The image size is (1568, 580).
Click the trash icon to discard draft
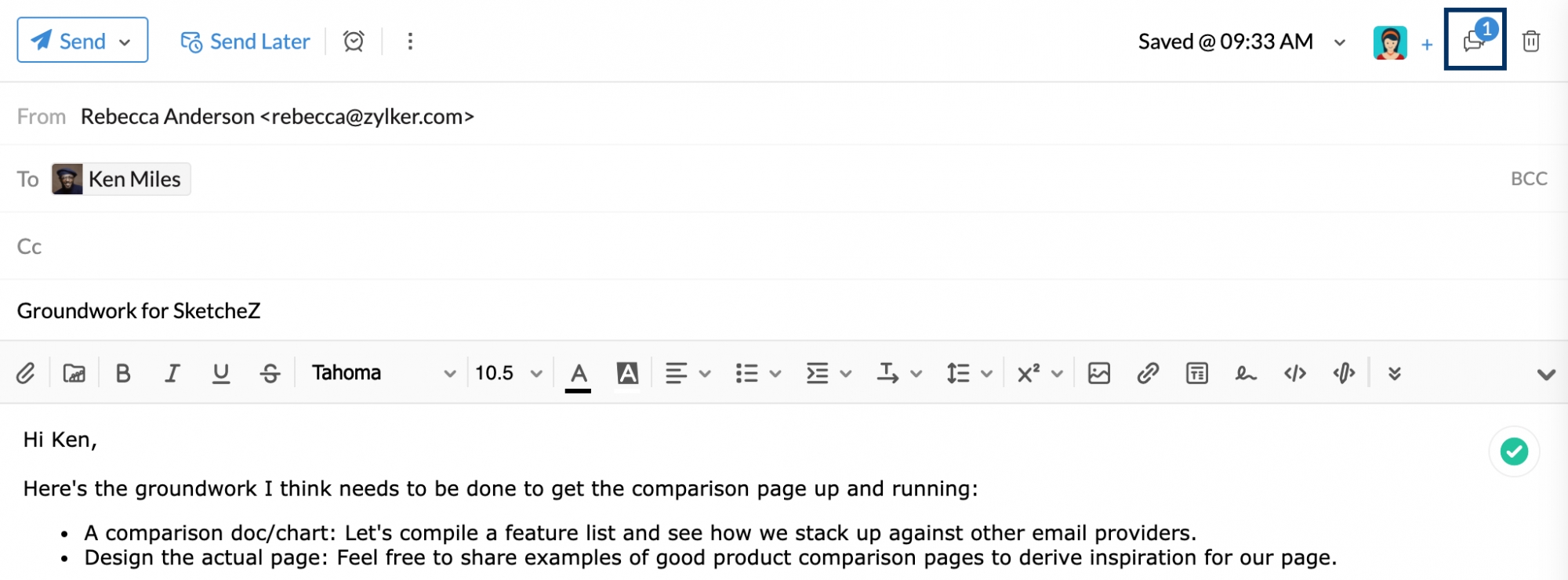(x=1530, y=41)
